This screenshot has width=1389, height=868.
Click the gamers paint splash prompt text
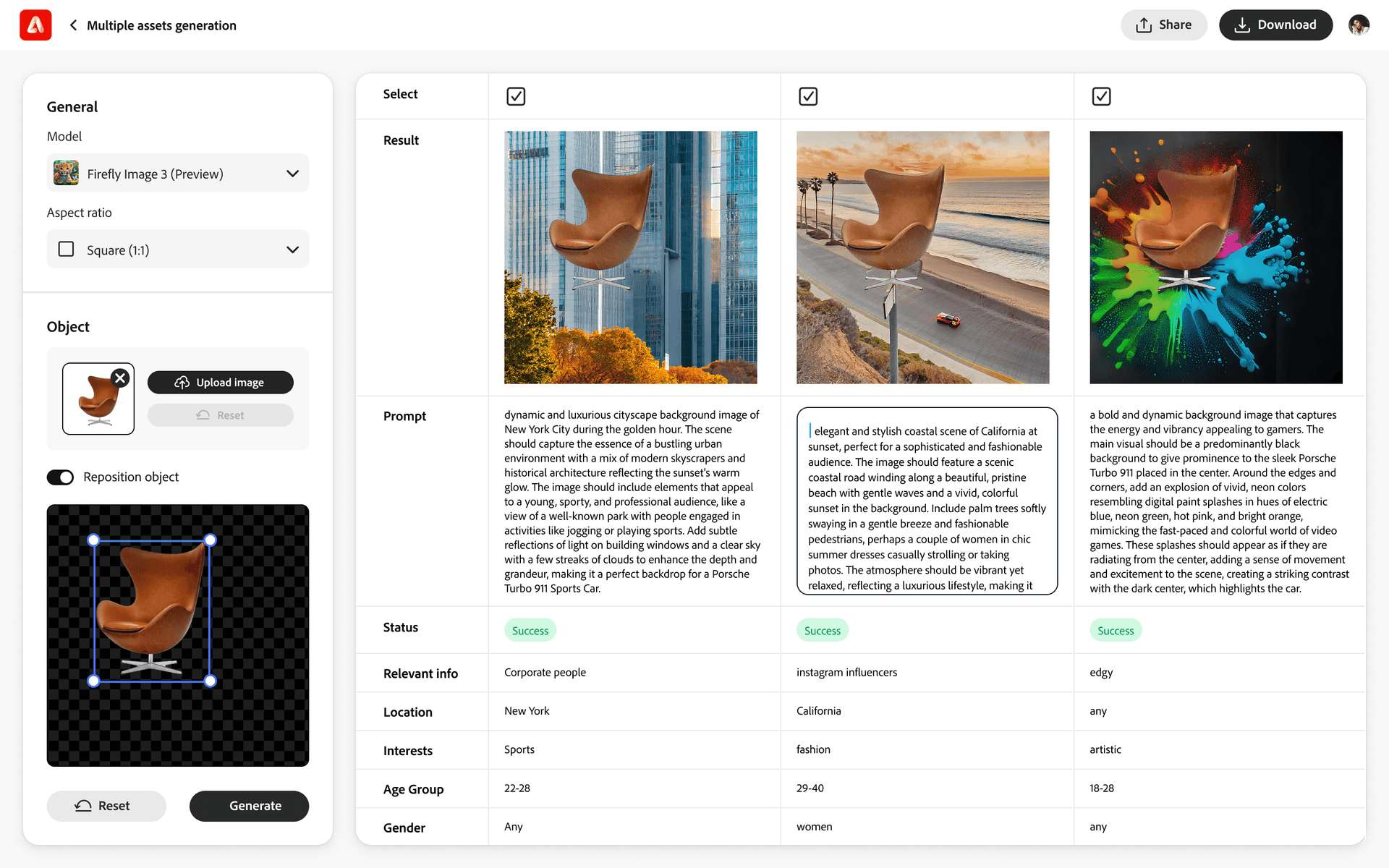click(x=1220, y=501)
